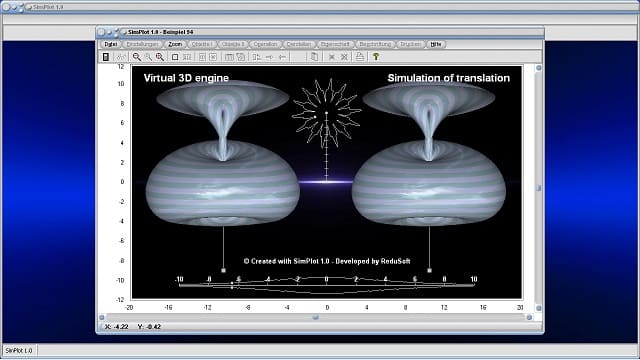Click the SimPlot 1.0 taskbar button
This screenshot has width=640, height=360.
click(19, 350)
